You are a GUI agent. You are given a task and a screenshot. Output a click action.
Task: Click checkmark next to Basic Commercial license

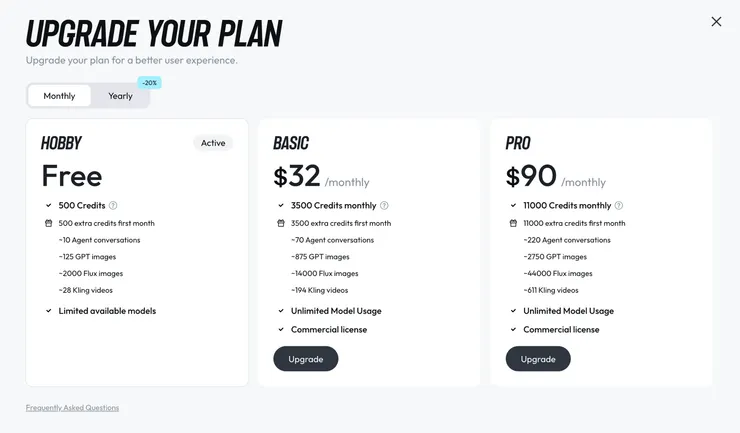[x=281, y=330]
